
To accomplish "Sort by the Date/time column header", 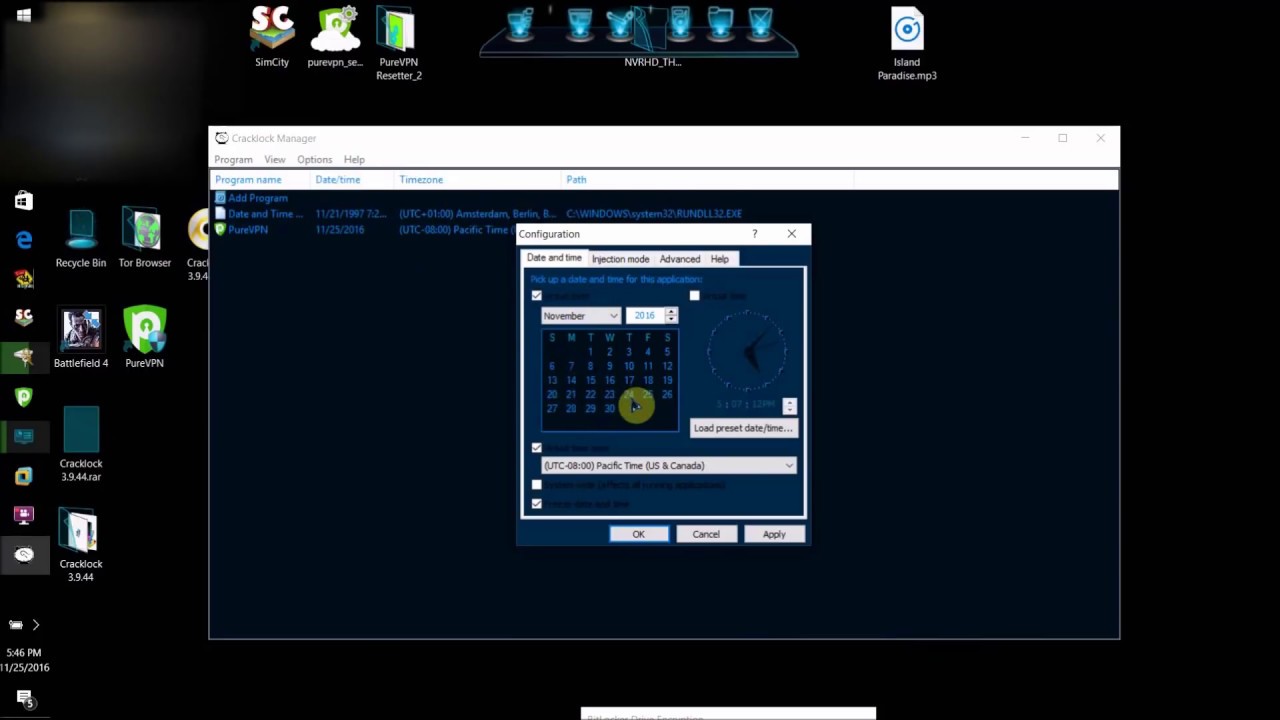I will (x=353, y=180).
